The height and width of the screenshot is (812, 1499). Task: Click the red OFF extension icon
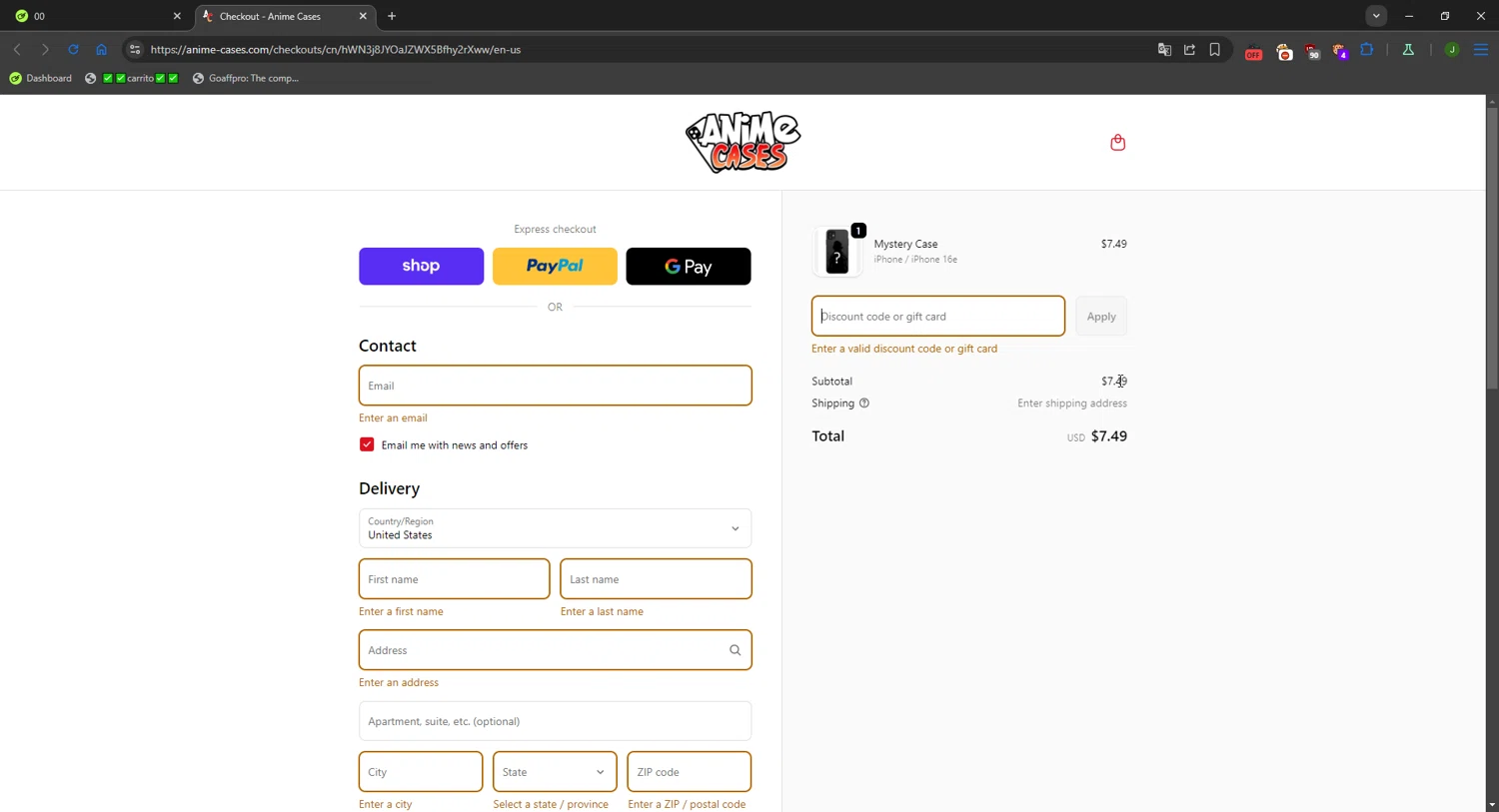[1253, 52]
